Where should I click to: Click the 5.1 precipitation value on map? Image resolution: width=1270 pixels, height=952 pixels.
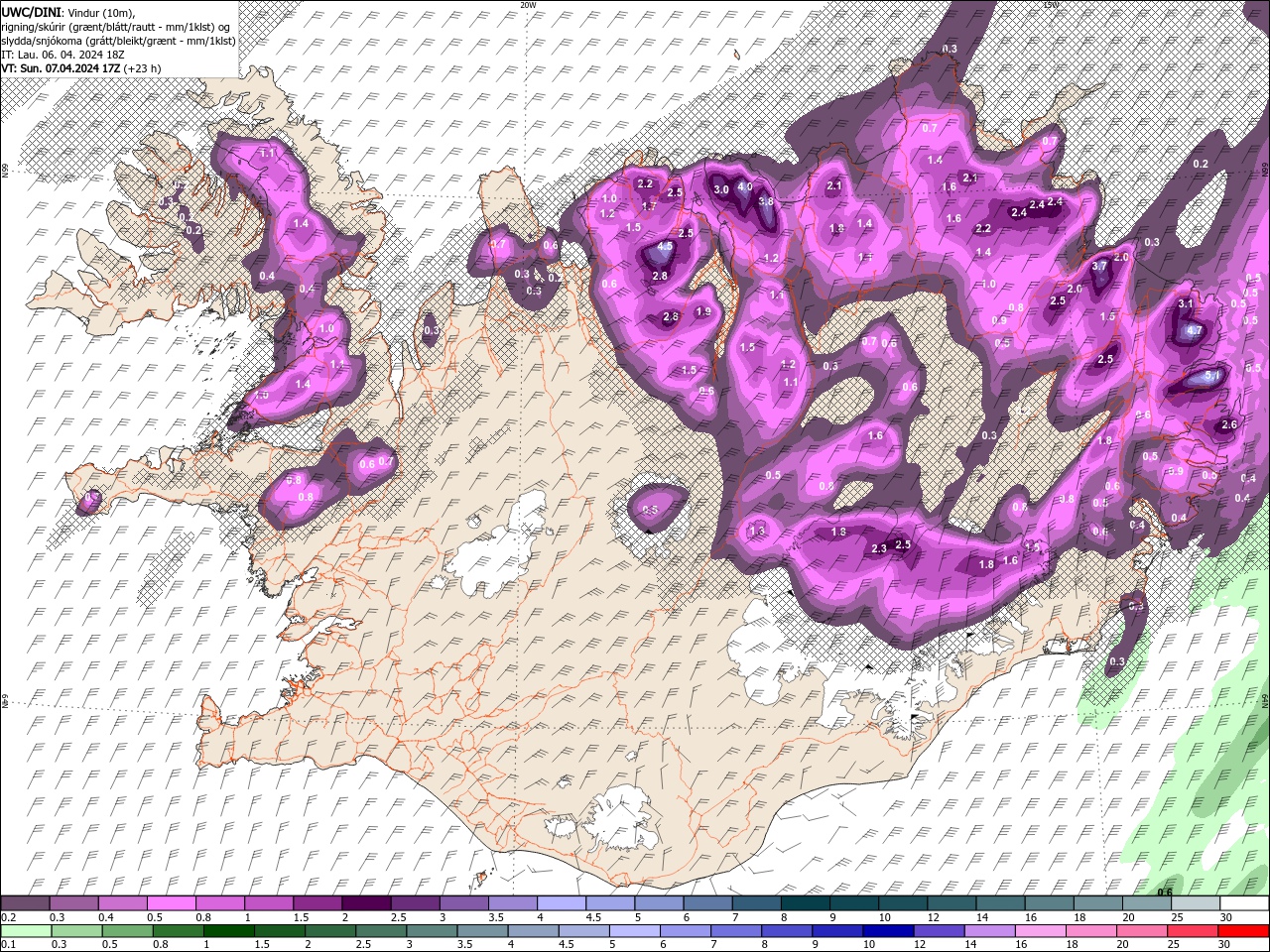coord(1211,377)
